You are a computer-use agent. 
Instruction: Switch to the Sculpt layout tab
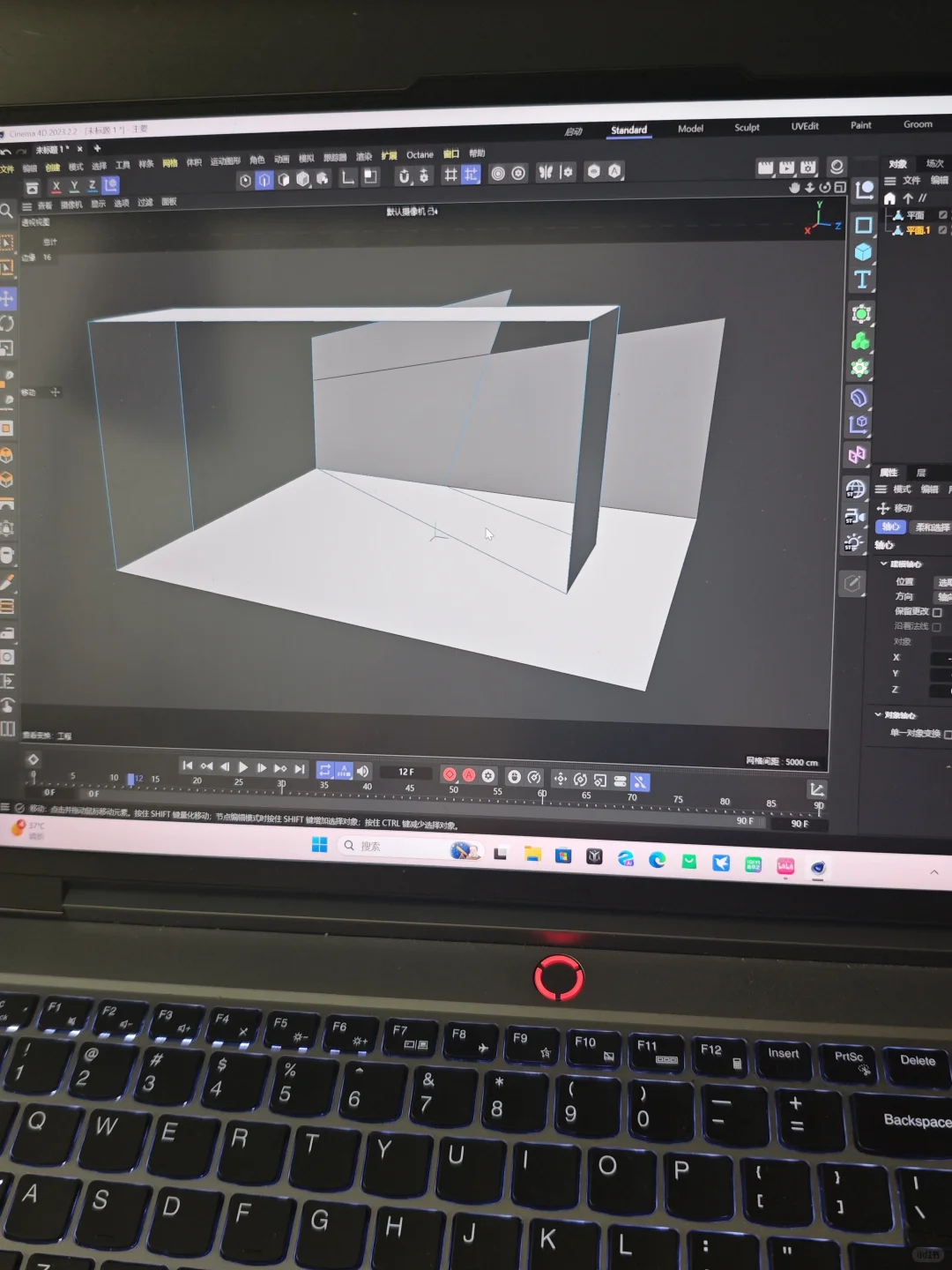coord(747,127)
